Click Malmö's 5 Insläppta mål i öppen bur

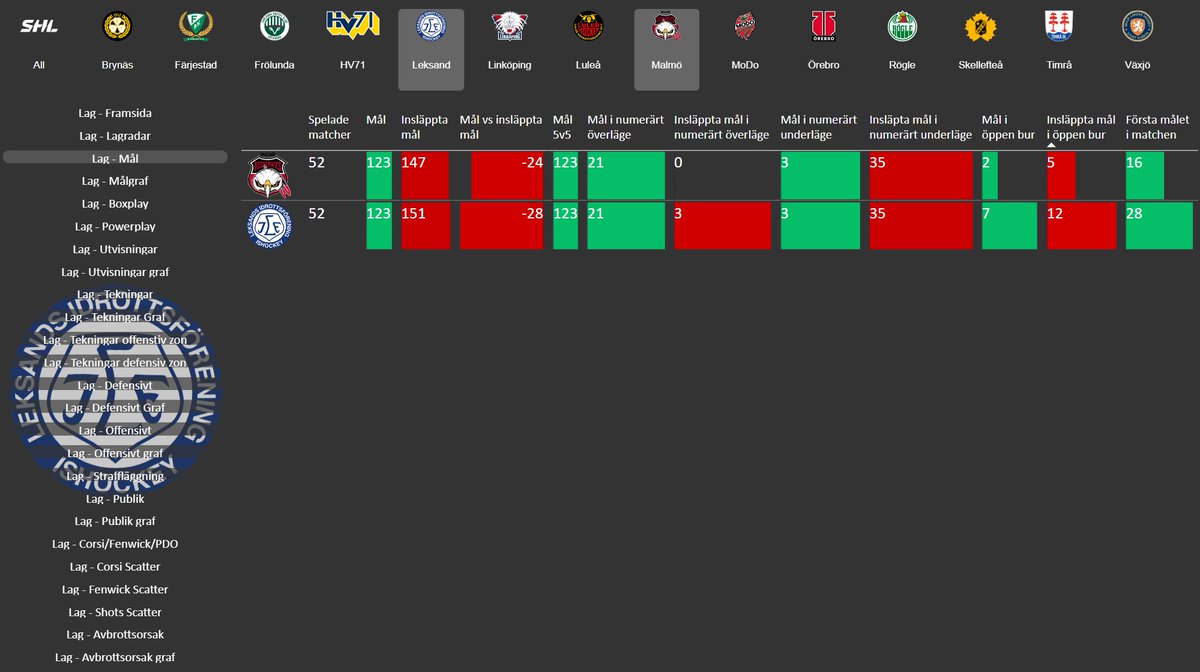pos(1061,175)
